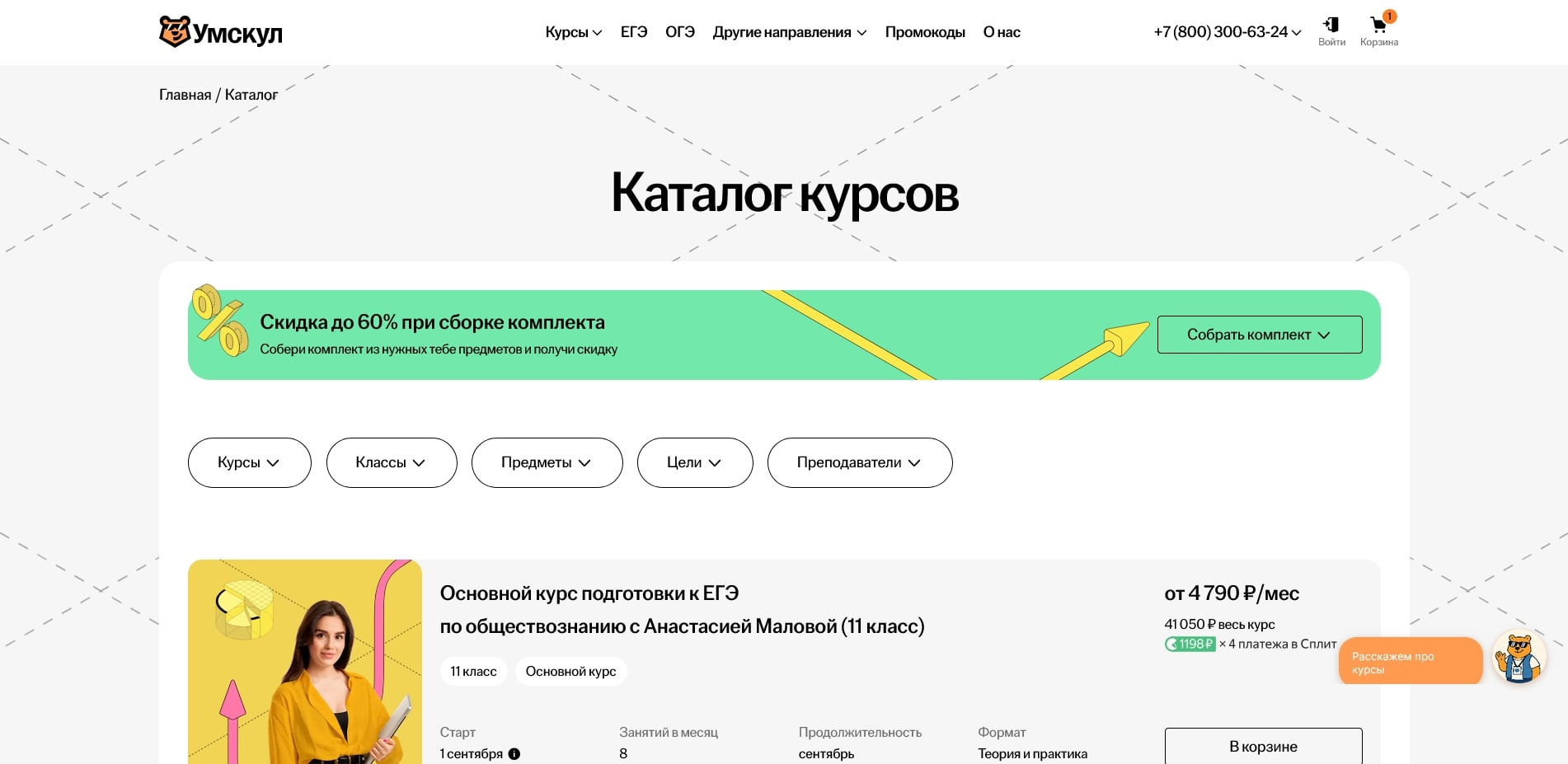Open the Другие направления menu
Image resolution: width=1568 pixels, height=764 pixels.
point(788,32)
